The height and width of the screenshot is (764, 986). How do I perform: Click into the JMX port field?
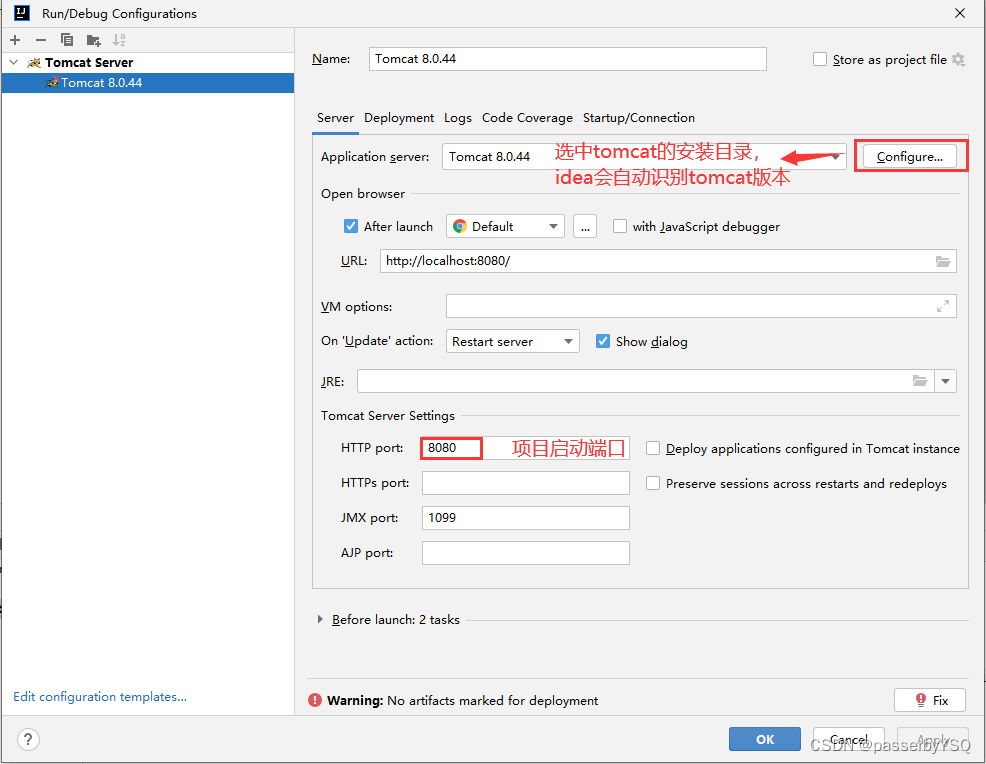525,518
